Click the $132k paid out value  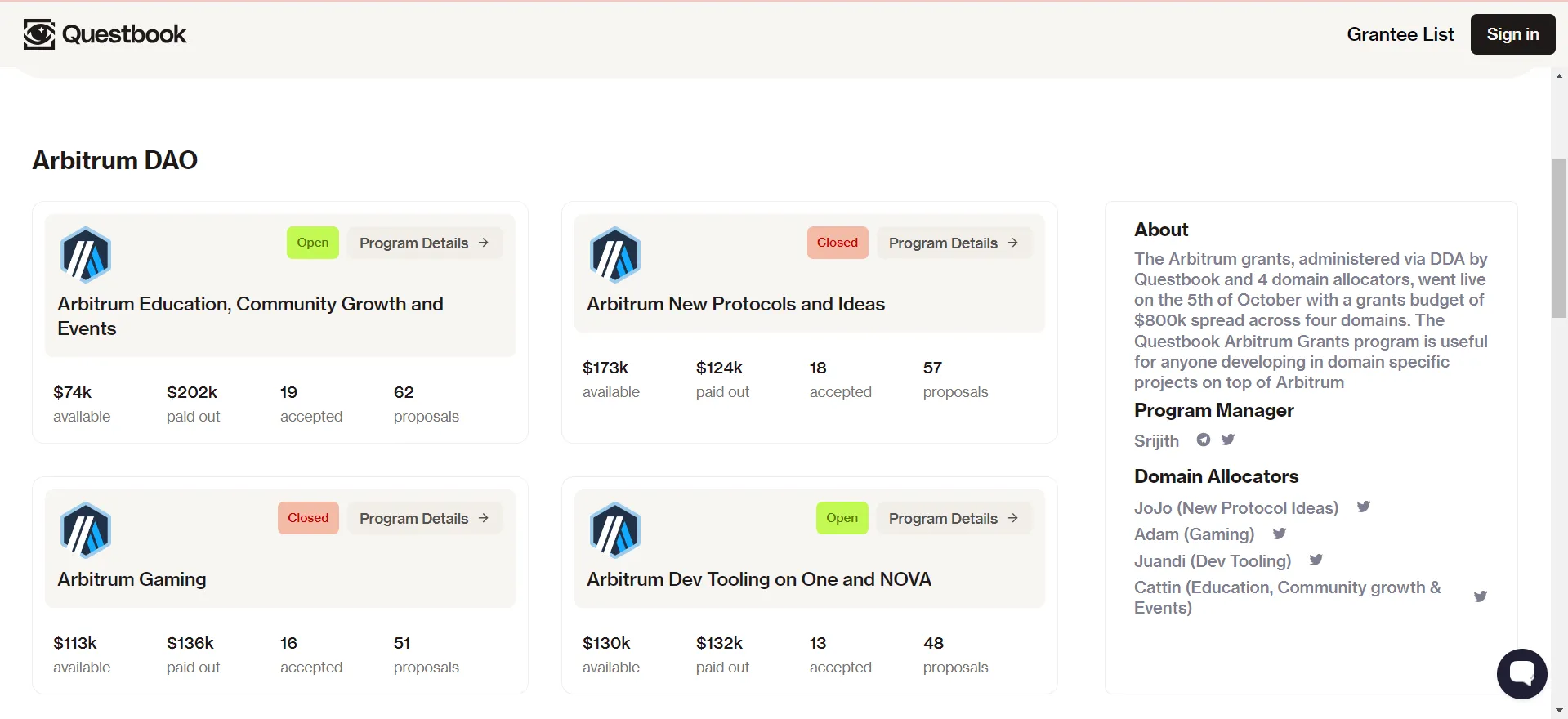pyautogui.click(x=719, y=643)
